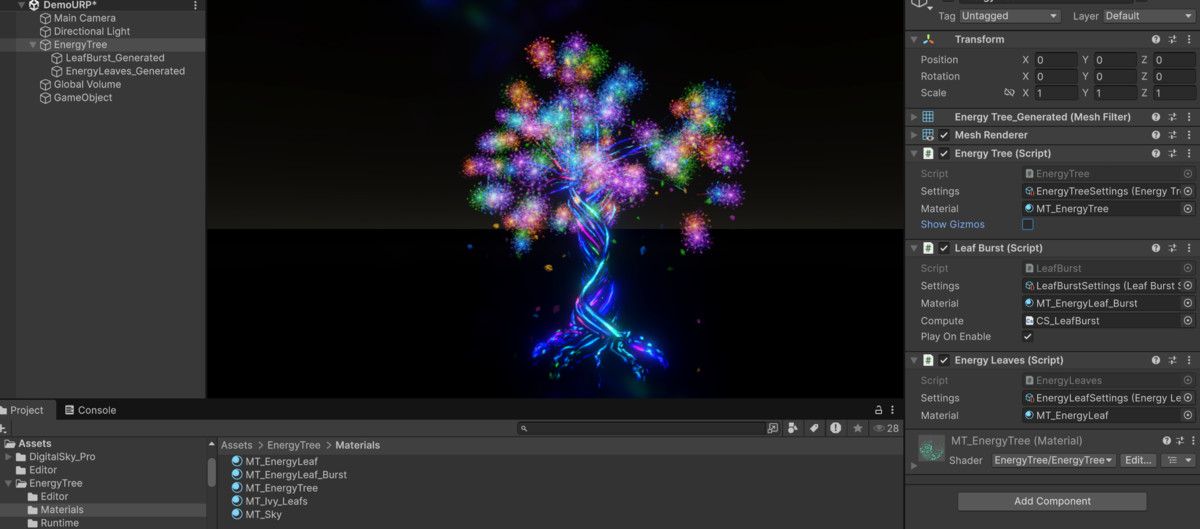Open object picker for EnergyTreeSettings field
1200x529 pixels.
(x=1188, y=191)
